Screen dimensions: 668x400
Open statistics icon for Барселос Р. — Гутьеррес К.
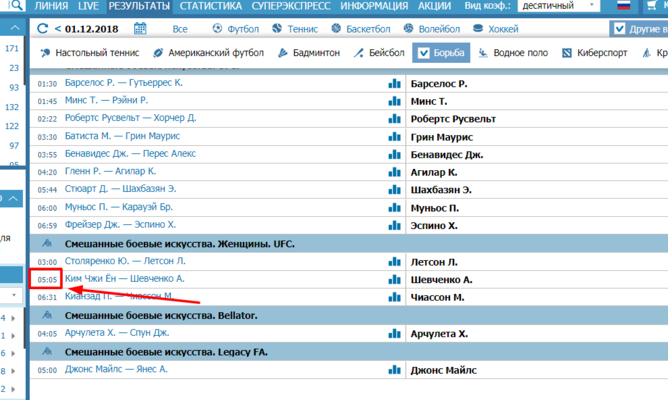(394, 84)
